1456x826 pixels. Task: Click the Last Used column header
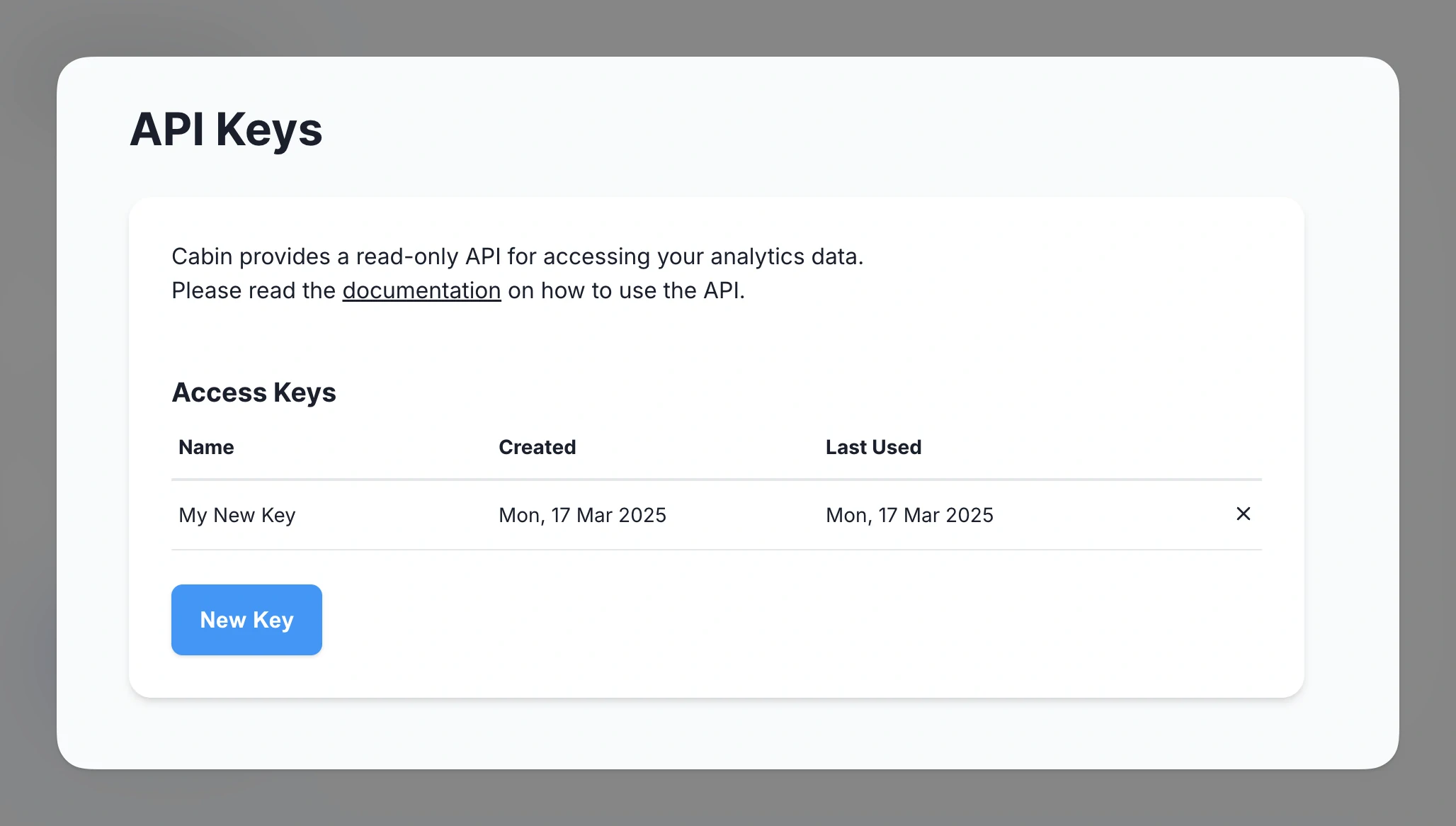[873, 447]
